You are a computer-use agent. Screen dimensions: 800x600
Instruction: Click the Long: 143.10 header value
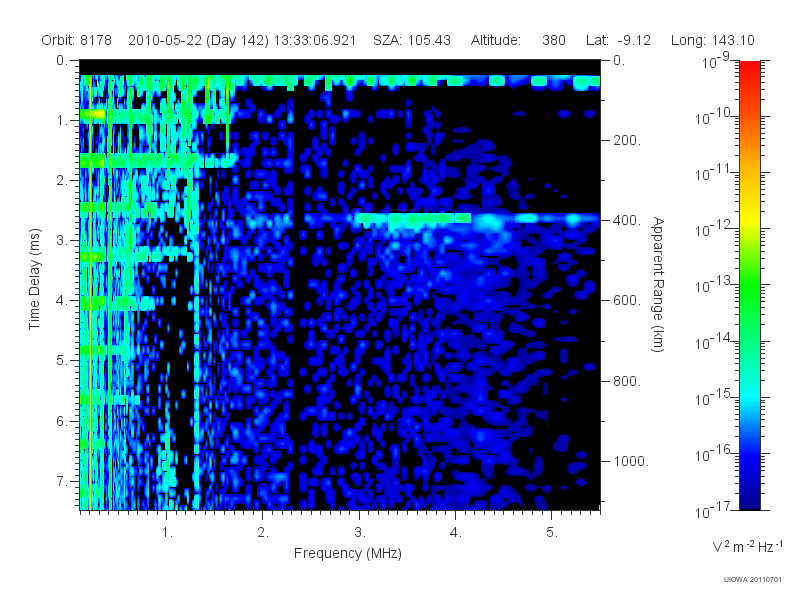point(712,40)
